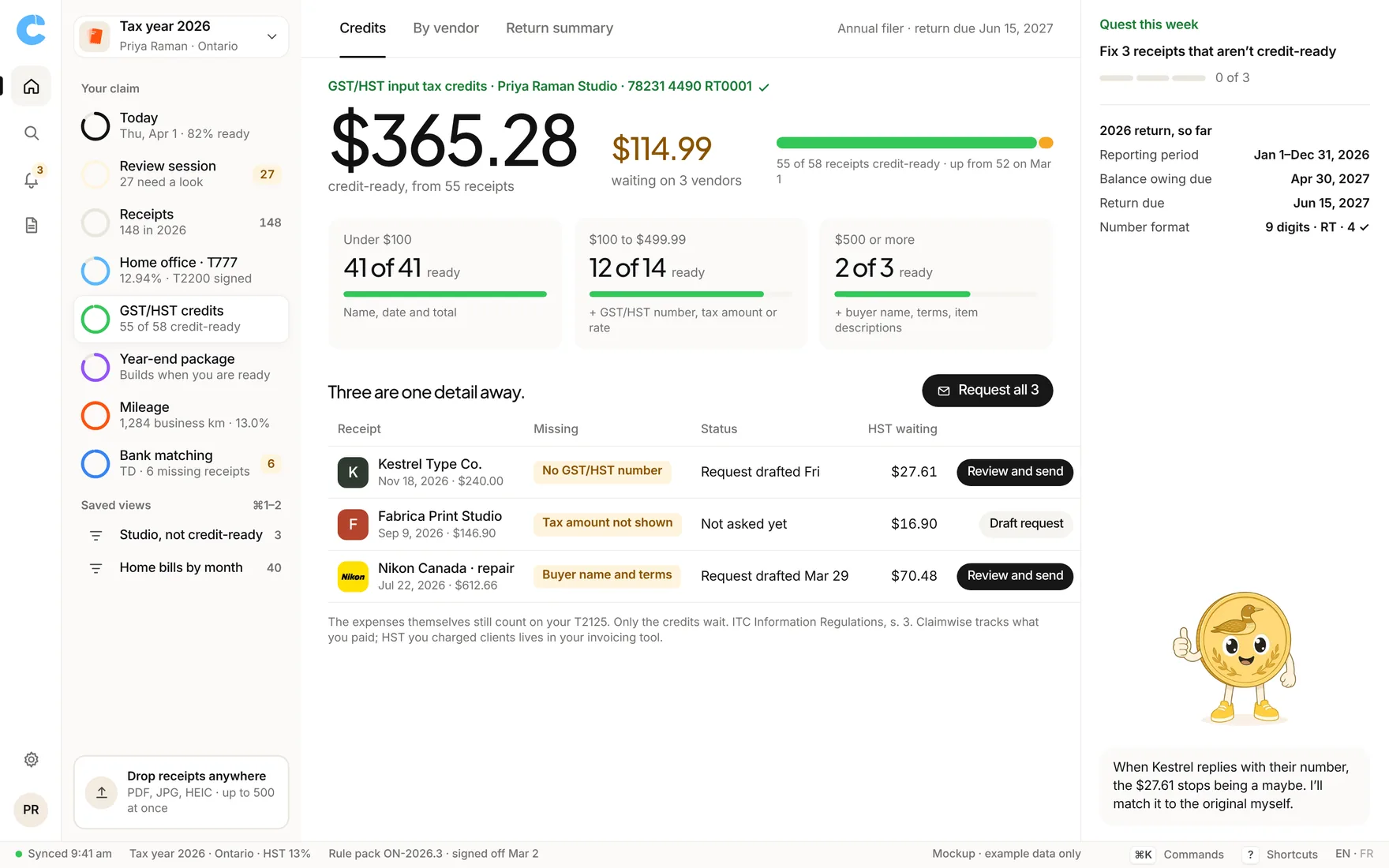Click the Claimwise logo
This screenshot has height=868, width=1389.
tap(31, 30)
